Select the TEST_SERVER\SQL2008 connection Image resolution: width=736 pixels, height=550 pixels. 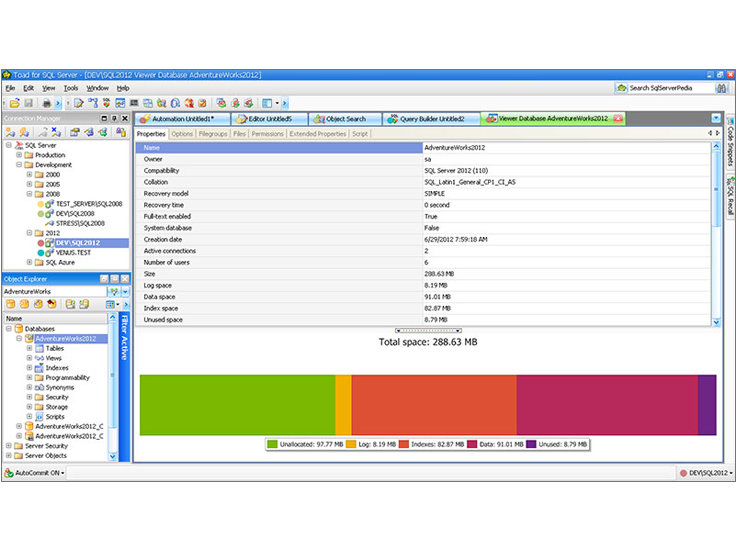click(89, 204)
